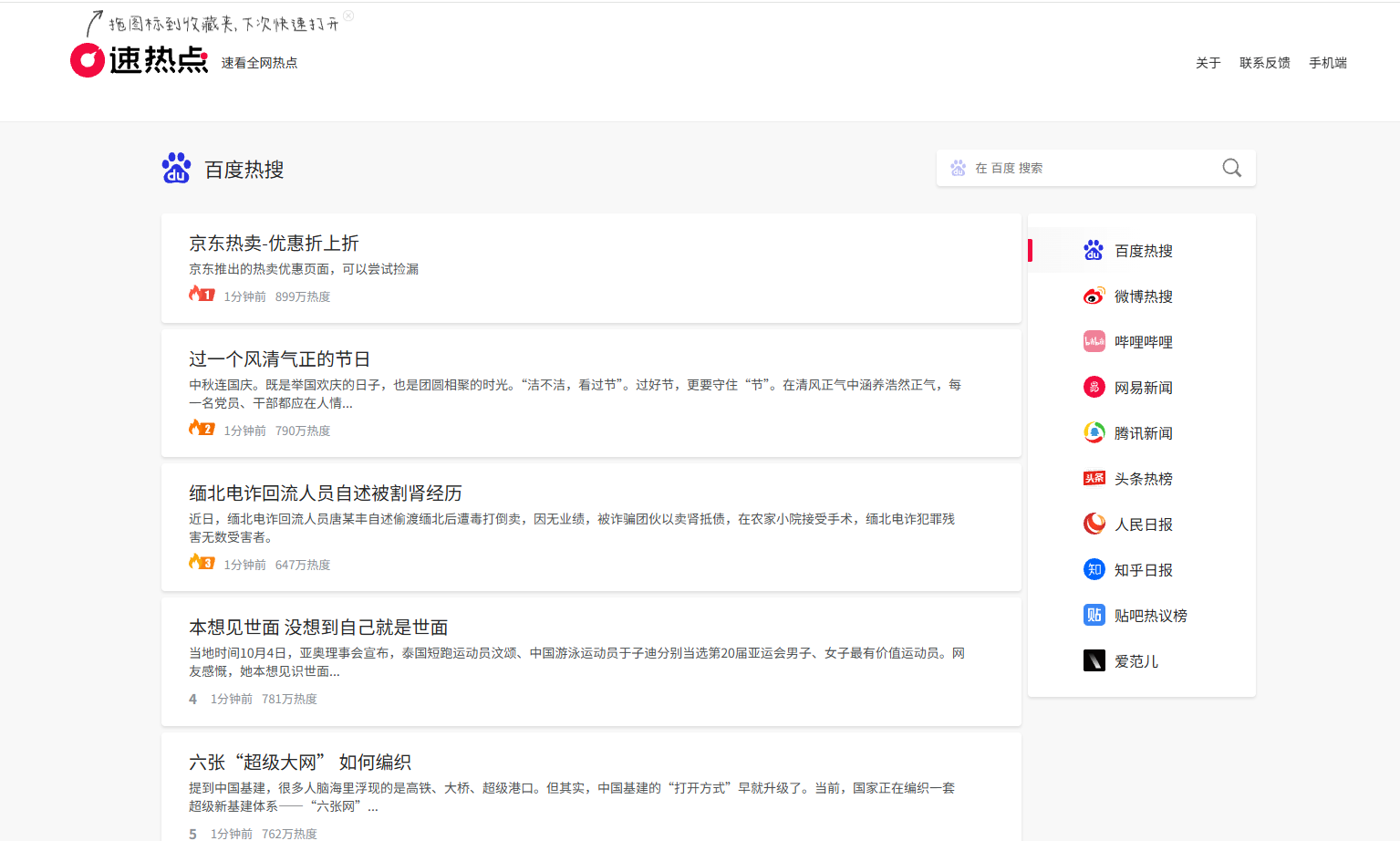Switch to 哔哩哔哩 list
Screen dimensions: 1400x841
[x=1142, y=341]
